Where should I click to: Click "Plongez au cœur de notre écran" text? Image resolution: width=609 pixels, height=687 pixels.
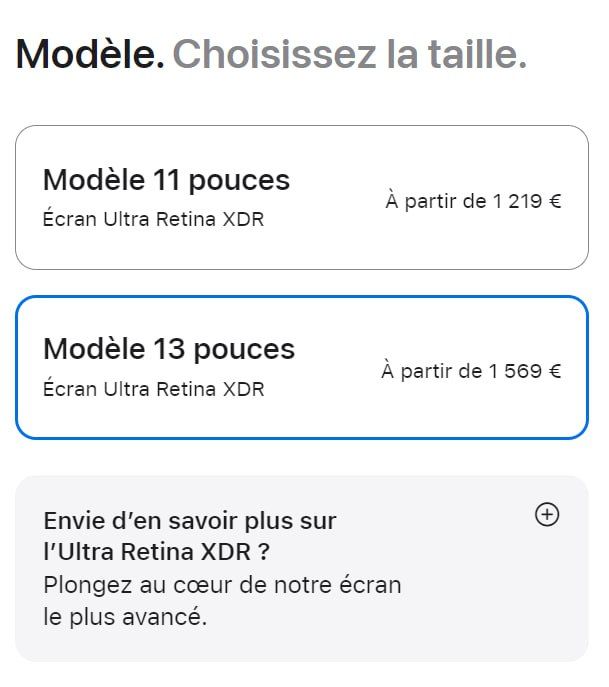click(x=222, y=585)
